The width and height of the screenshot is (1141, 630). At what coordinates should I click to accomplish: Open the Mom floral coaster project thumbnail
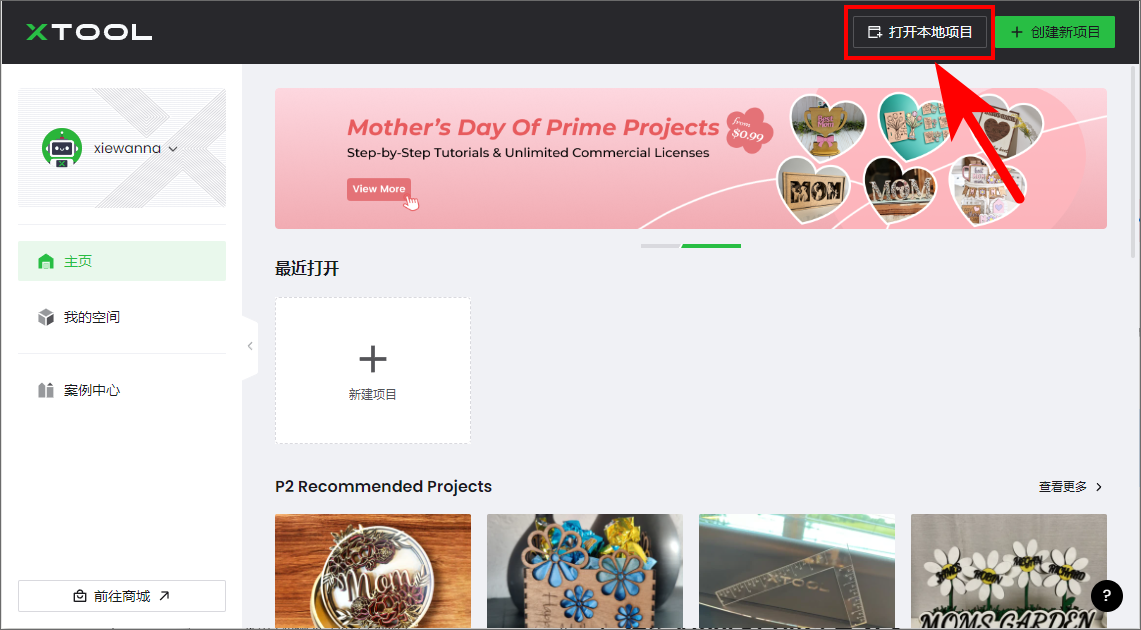pyautogui.click(x=373, y=571)
